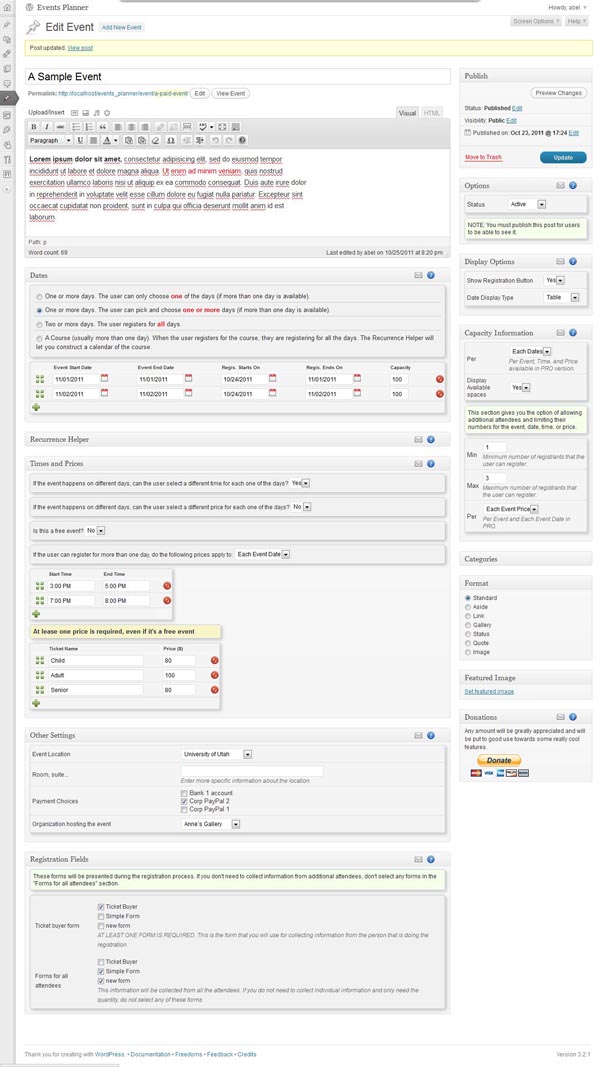Select the Gallery post format

coord(468,625)
